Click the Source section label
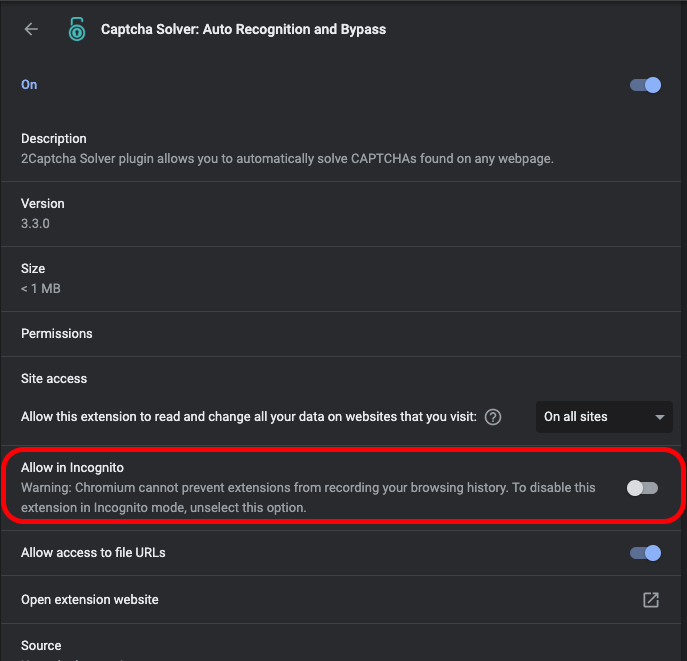This screenshot has width=687, height=661. coord(41,646)
